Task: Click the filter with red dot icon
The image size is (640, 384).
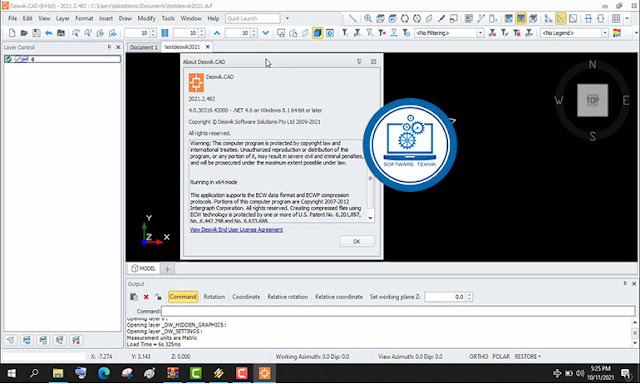Action: click(x=382, y=33)
